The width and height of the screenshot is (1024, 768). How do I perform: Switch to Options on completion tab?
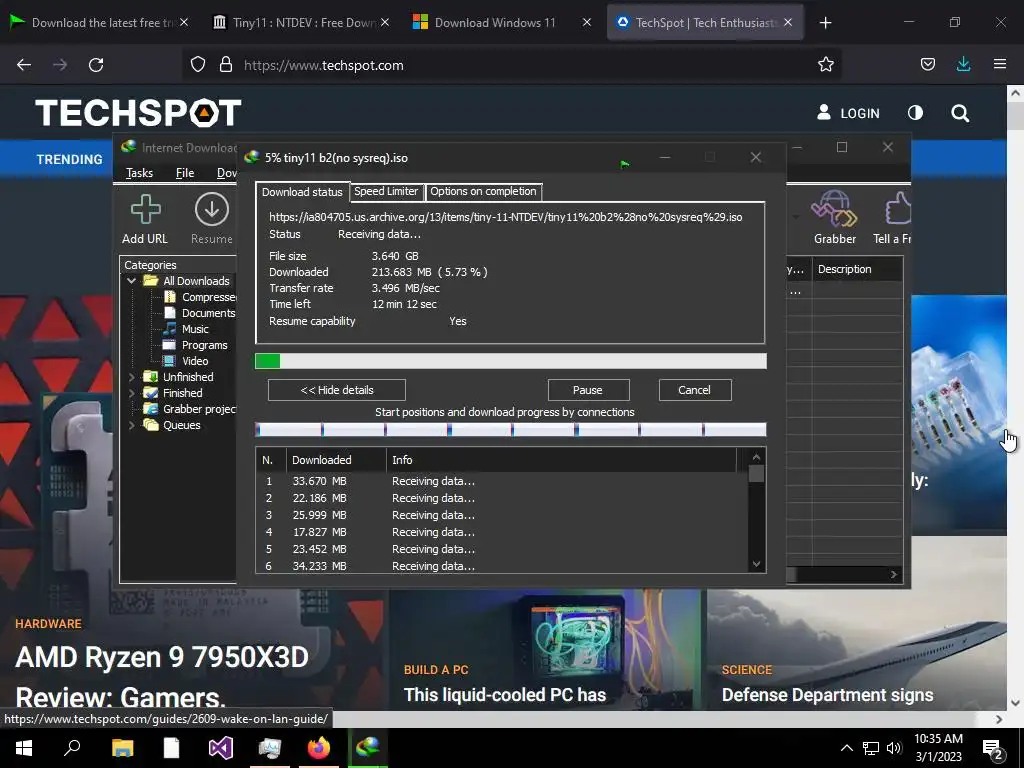(x=483, y=191)
